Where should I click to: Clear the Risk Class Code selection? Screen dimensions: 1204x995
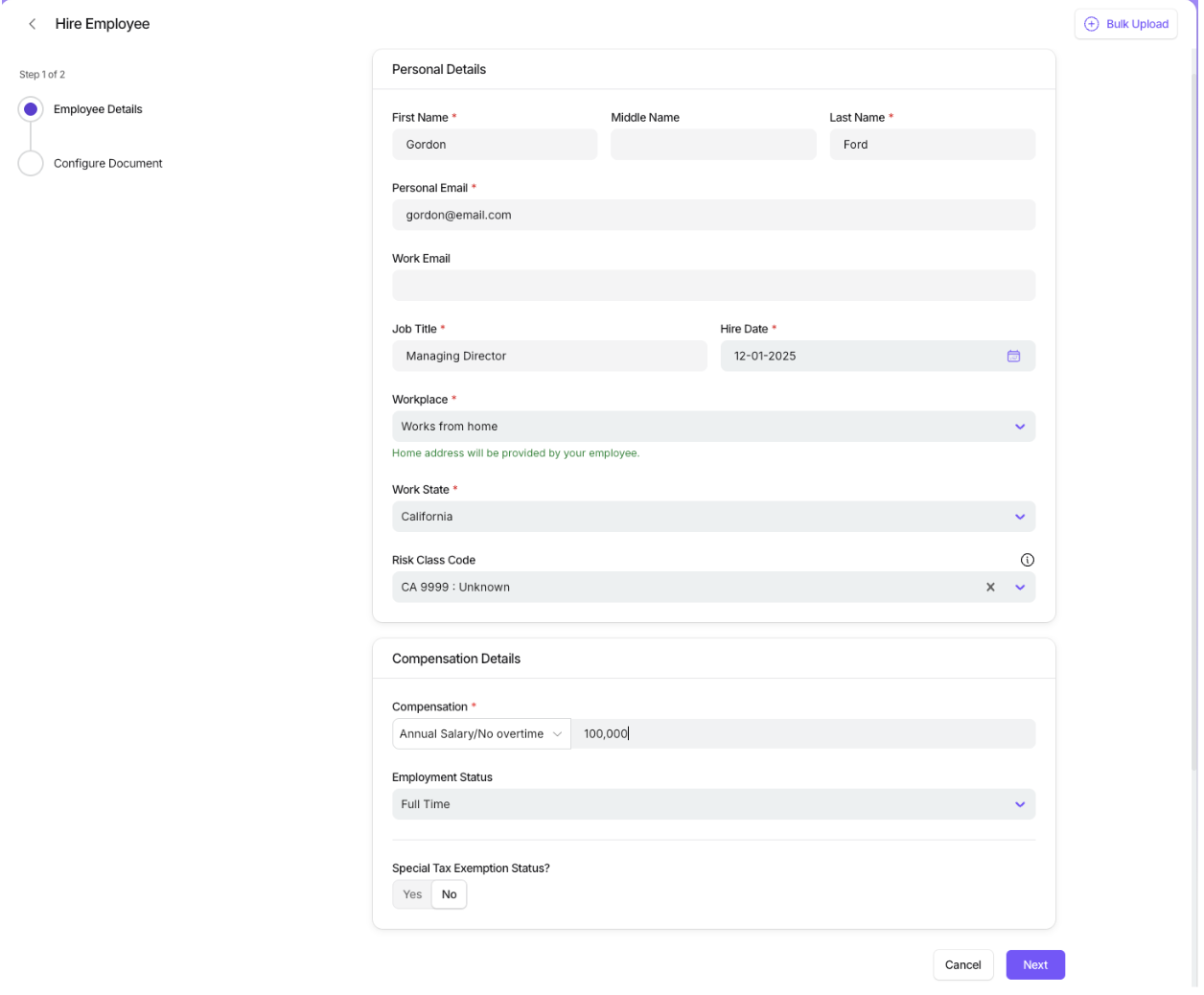click(x=990, y=588)
